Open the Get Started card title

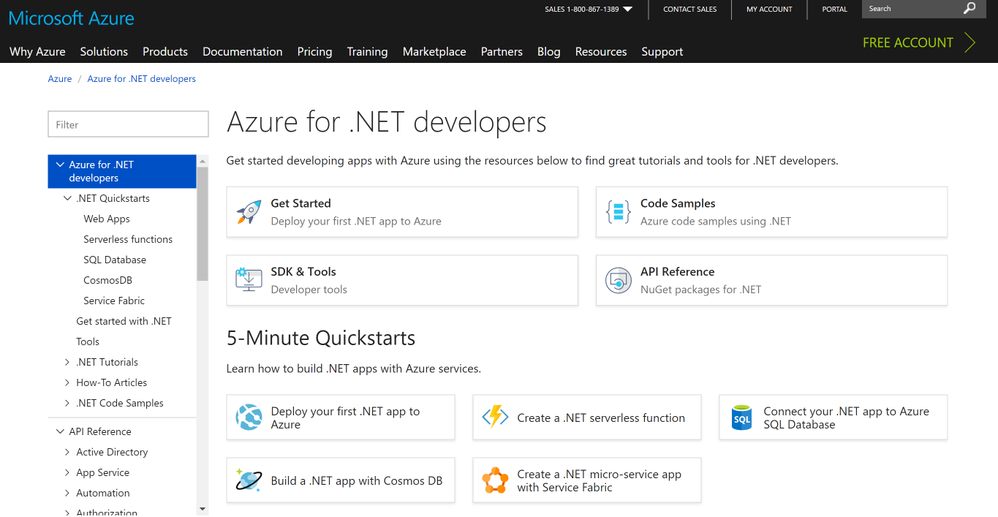pos(300,203)
